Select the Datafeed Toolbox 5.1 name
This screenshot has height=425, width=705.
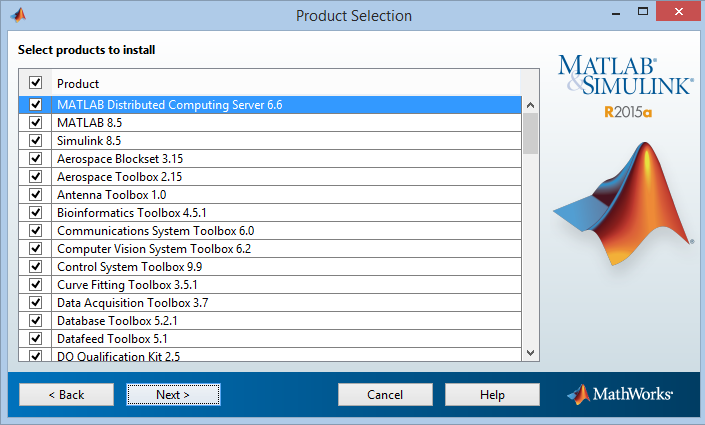pyautogui.click(x=112, y=339)
